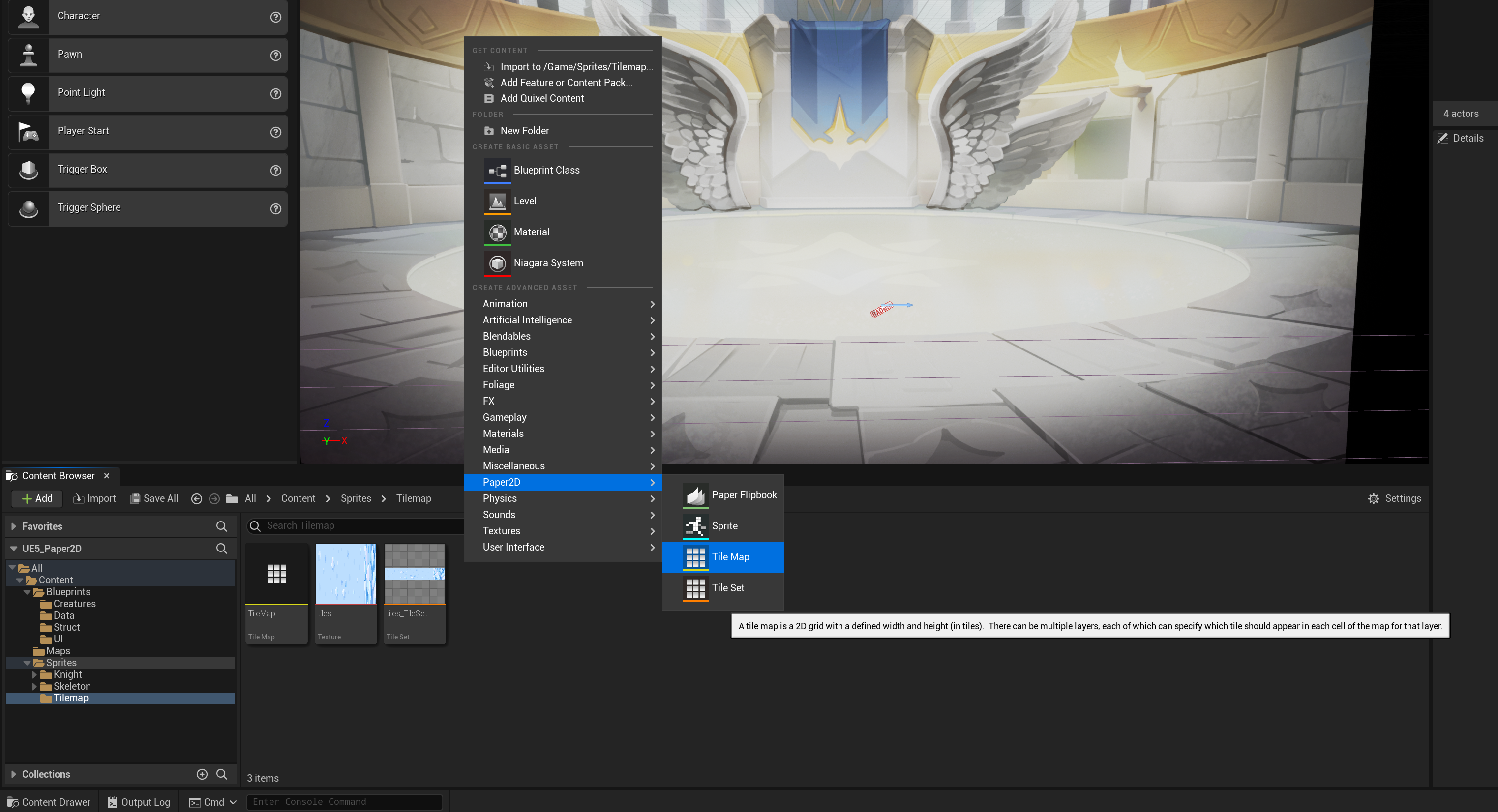The height and width of the screenshot is (812, 1498).
Task: Click the Material asset icon
Action: click(x=497, y=232)
